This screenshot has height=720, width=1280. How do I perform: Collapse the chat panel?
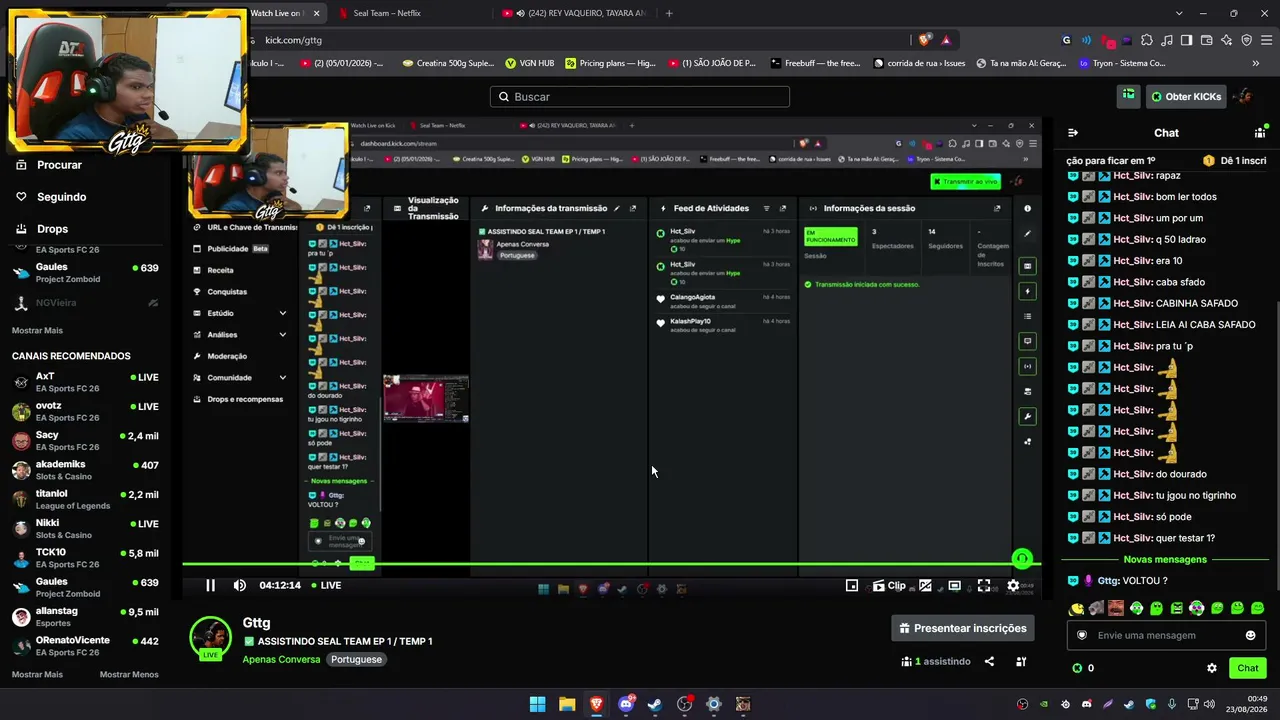coord(1073,133)
